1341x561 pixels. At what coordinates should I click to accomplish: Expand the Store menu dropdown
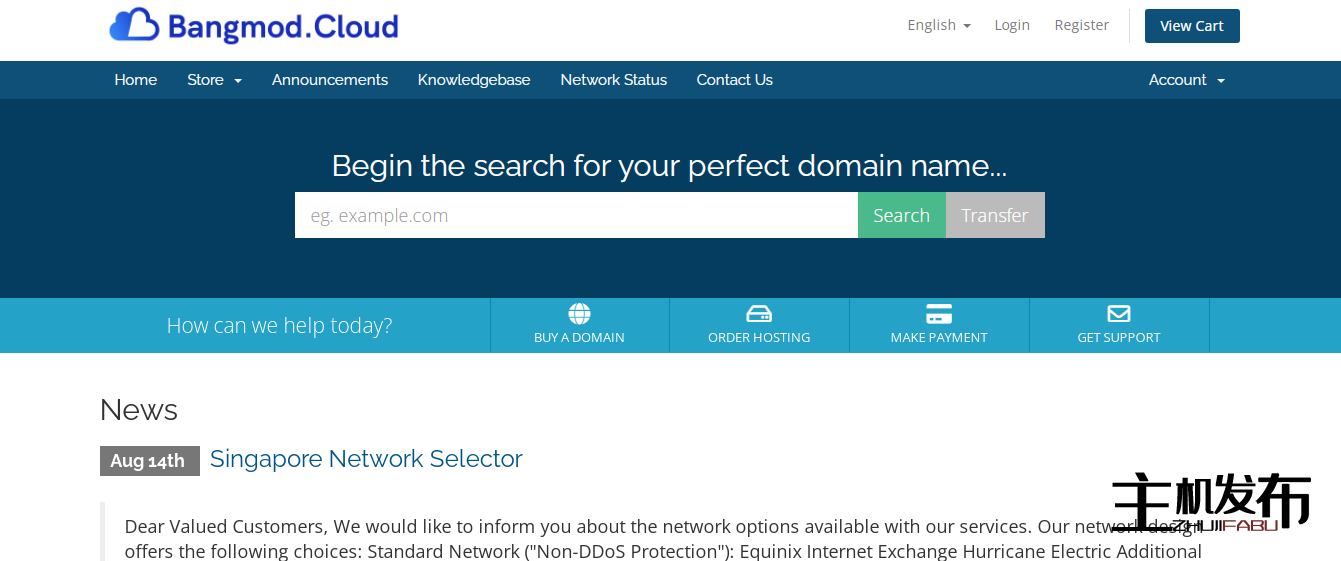(214, 80)
